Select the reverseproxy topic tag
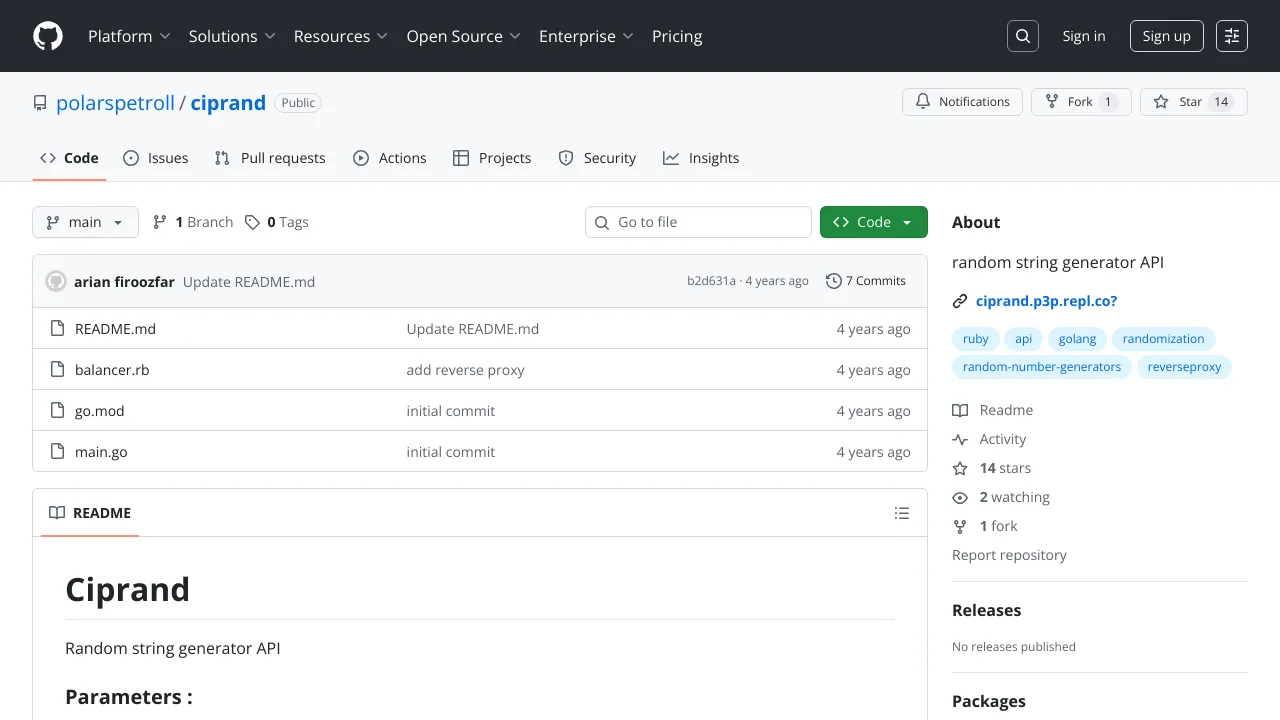This screenshot has width=1280, height=720. [x=1185, y=367]
